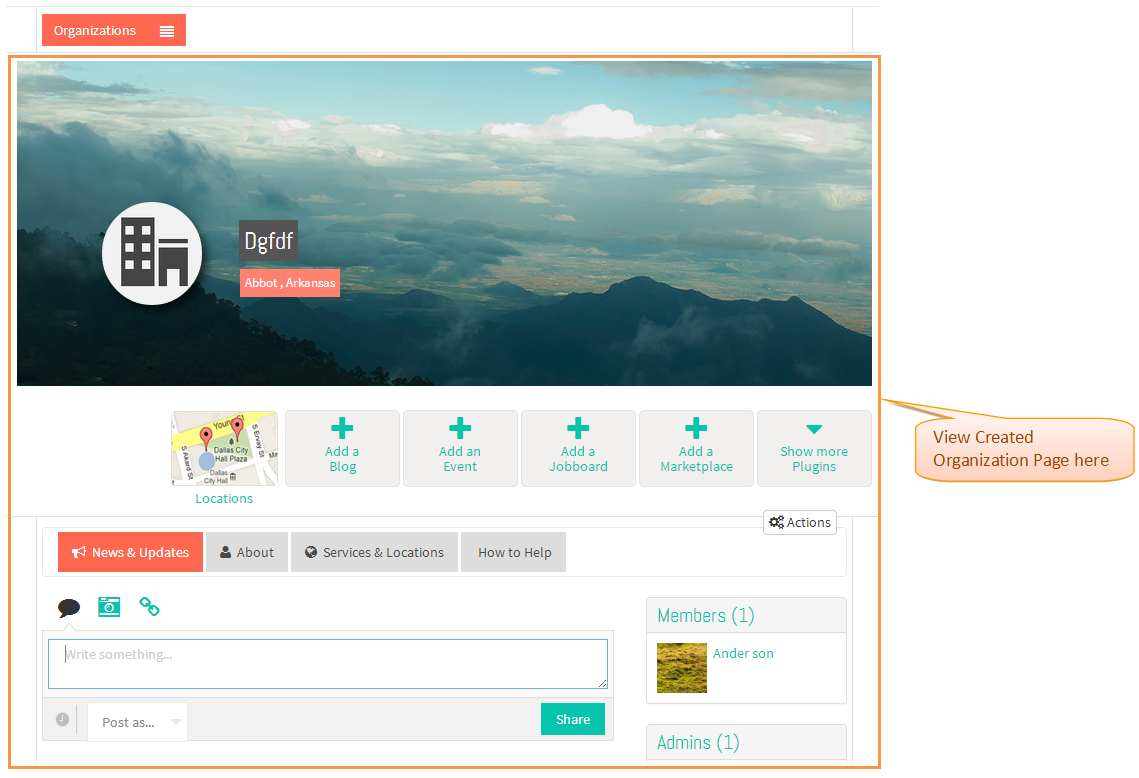The image size is (1139, 778).
Task: Click inside the Write something text box
Action: 328,664
